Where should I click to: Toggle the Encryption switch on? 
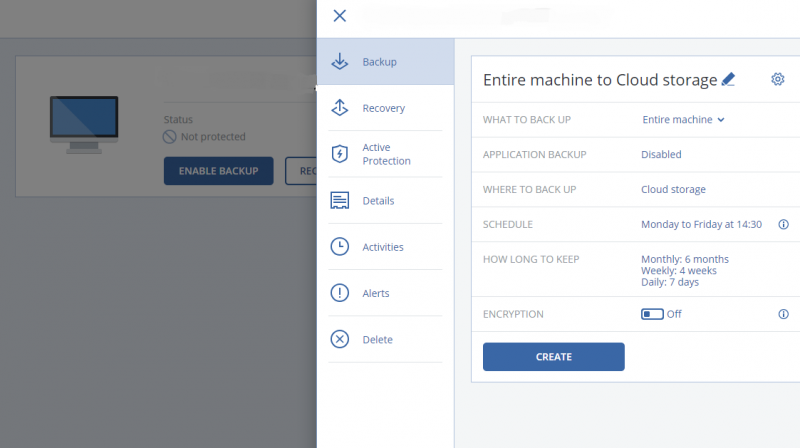tap(652, 314)
